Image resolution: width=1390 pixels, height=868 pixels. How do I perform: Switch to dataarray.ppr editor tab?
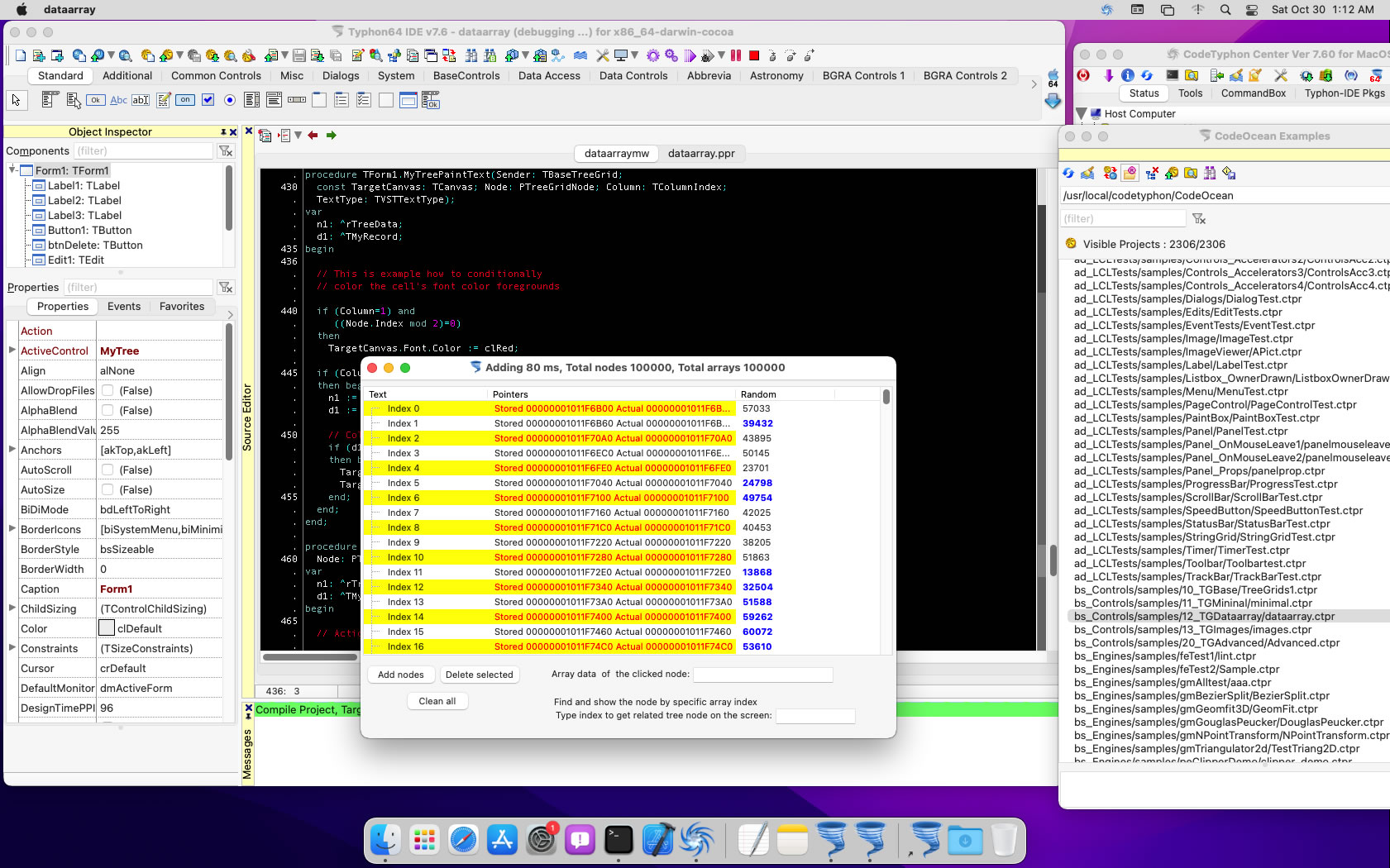(701, 153)
